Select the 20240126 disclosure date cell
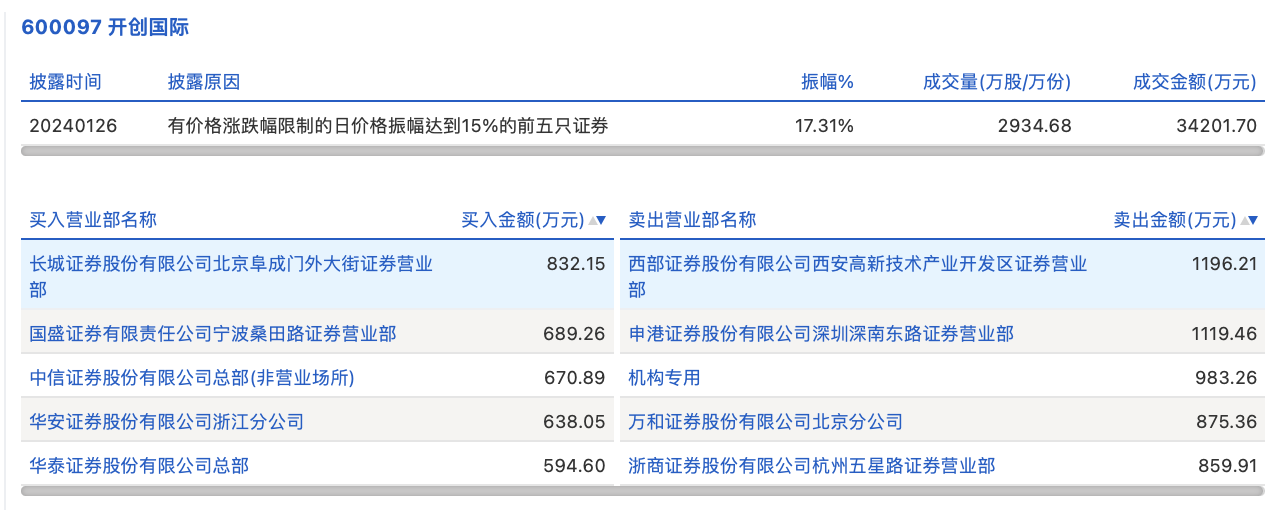The width and height of the screenshot is (1276, 510). [73, 126]
